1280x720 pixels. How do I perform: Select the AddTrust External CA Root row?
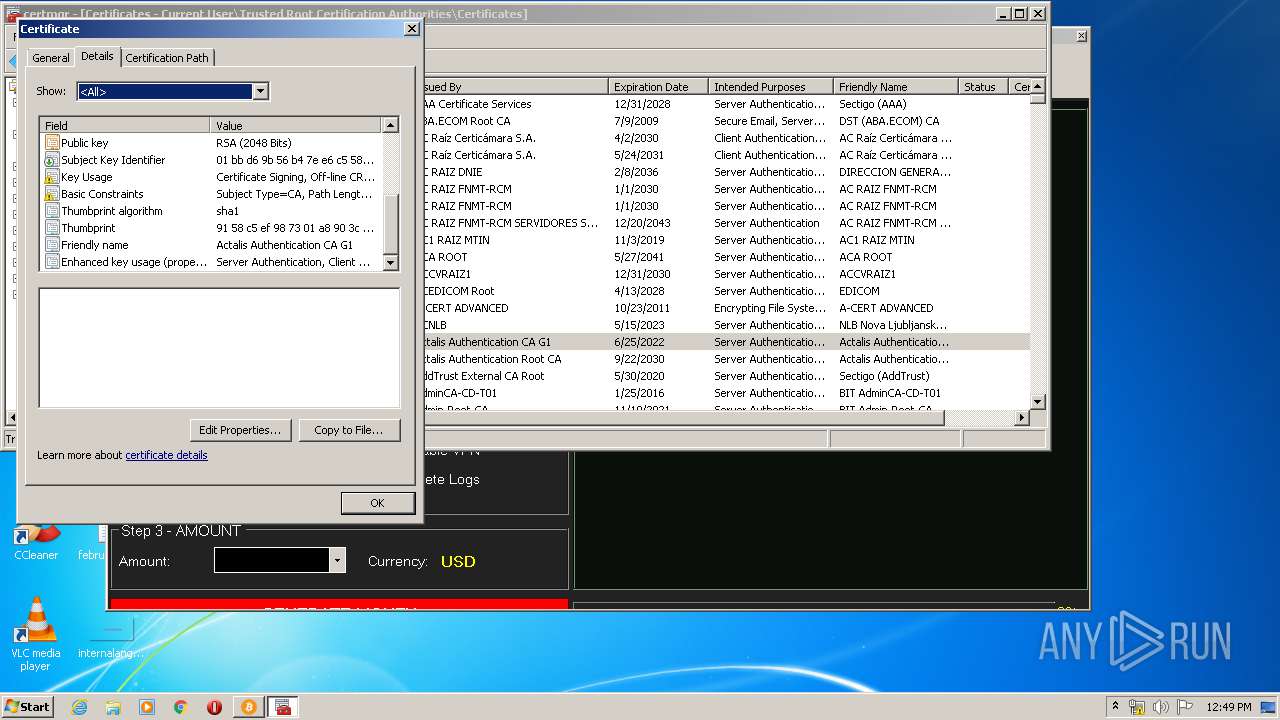725,376
